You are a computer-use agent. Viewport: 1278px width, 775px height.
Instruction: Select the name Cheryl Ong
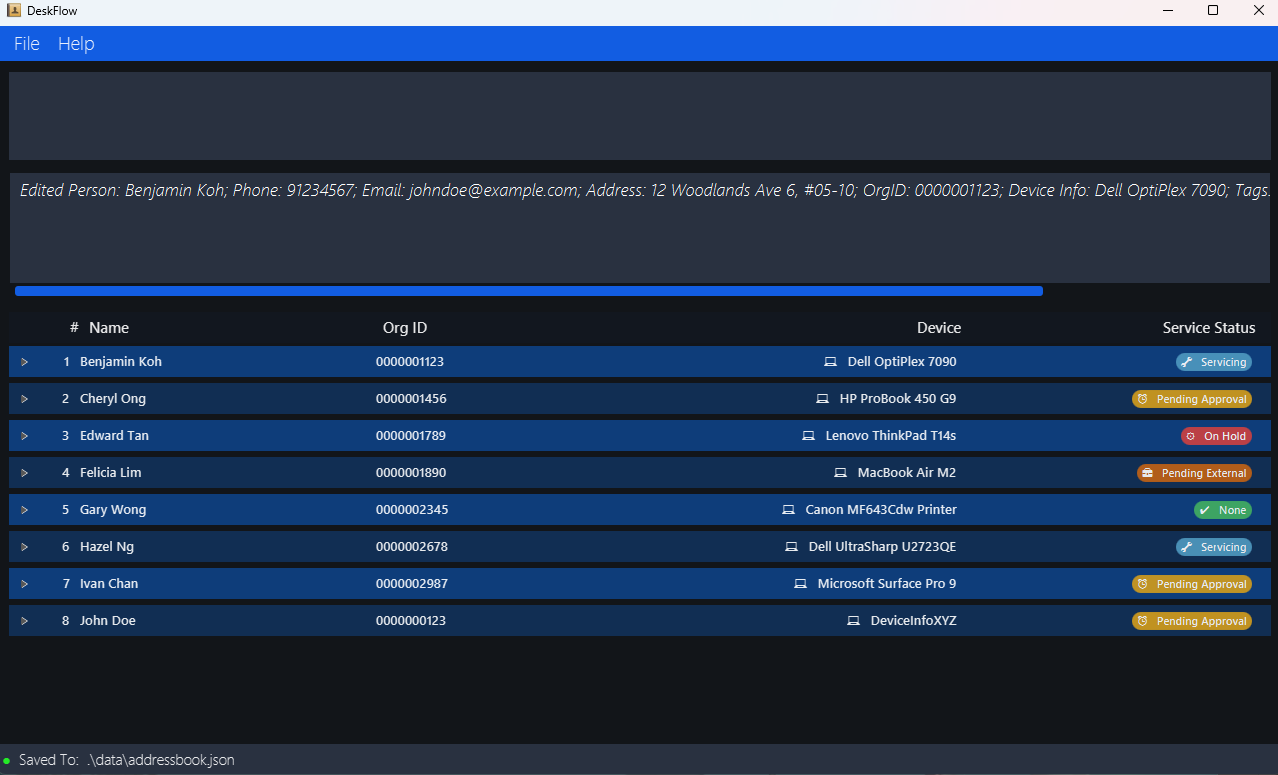[x=113, y=399]
